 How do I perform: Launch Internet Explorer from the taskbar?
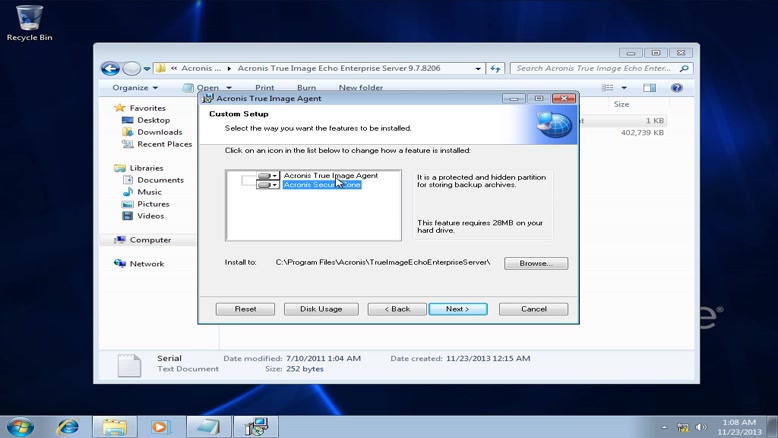pyautogui.click(x=67, y=427)
